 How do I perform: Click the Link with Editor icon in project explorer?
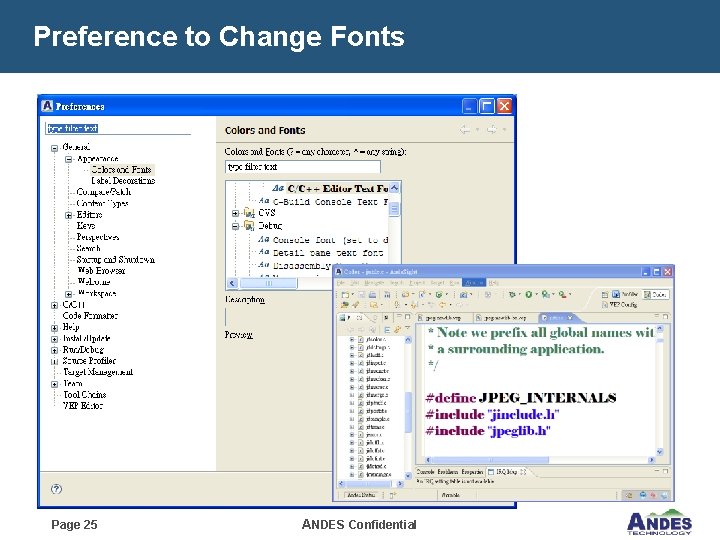tap(397, 330)
